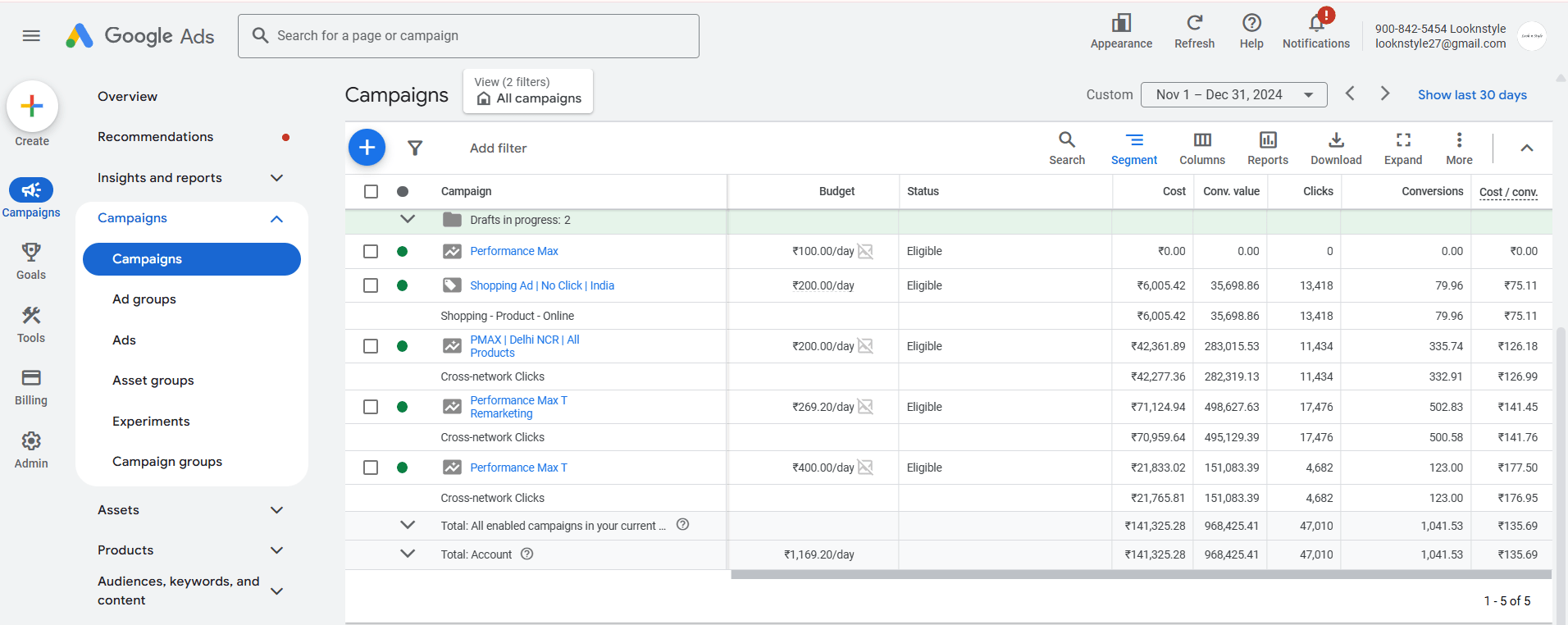Viewport: 1568px width, 625px height.
Task: Click the Refresh icon
Action: [x=1194, y=23]
